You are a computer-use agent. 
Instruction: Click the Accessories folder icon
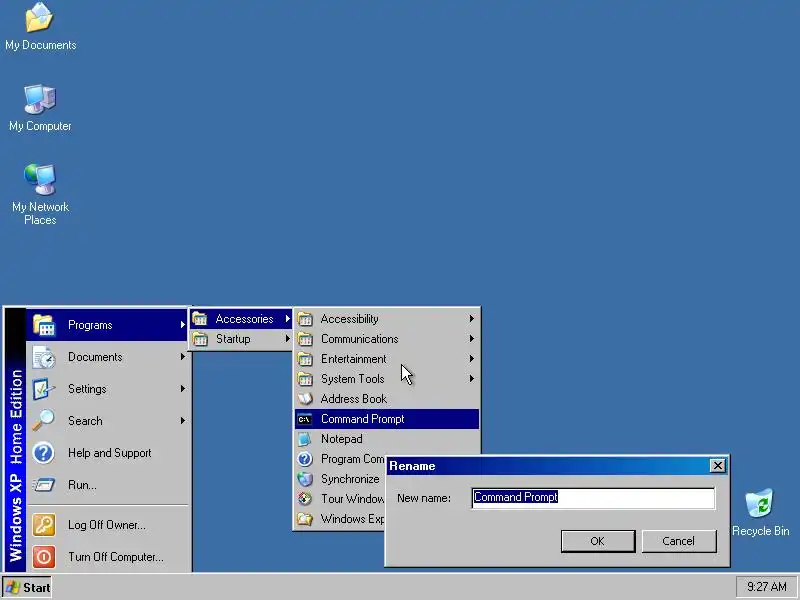pos(200,319)
